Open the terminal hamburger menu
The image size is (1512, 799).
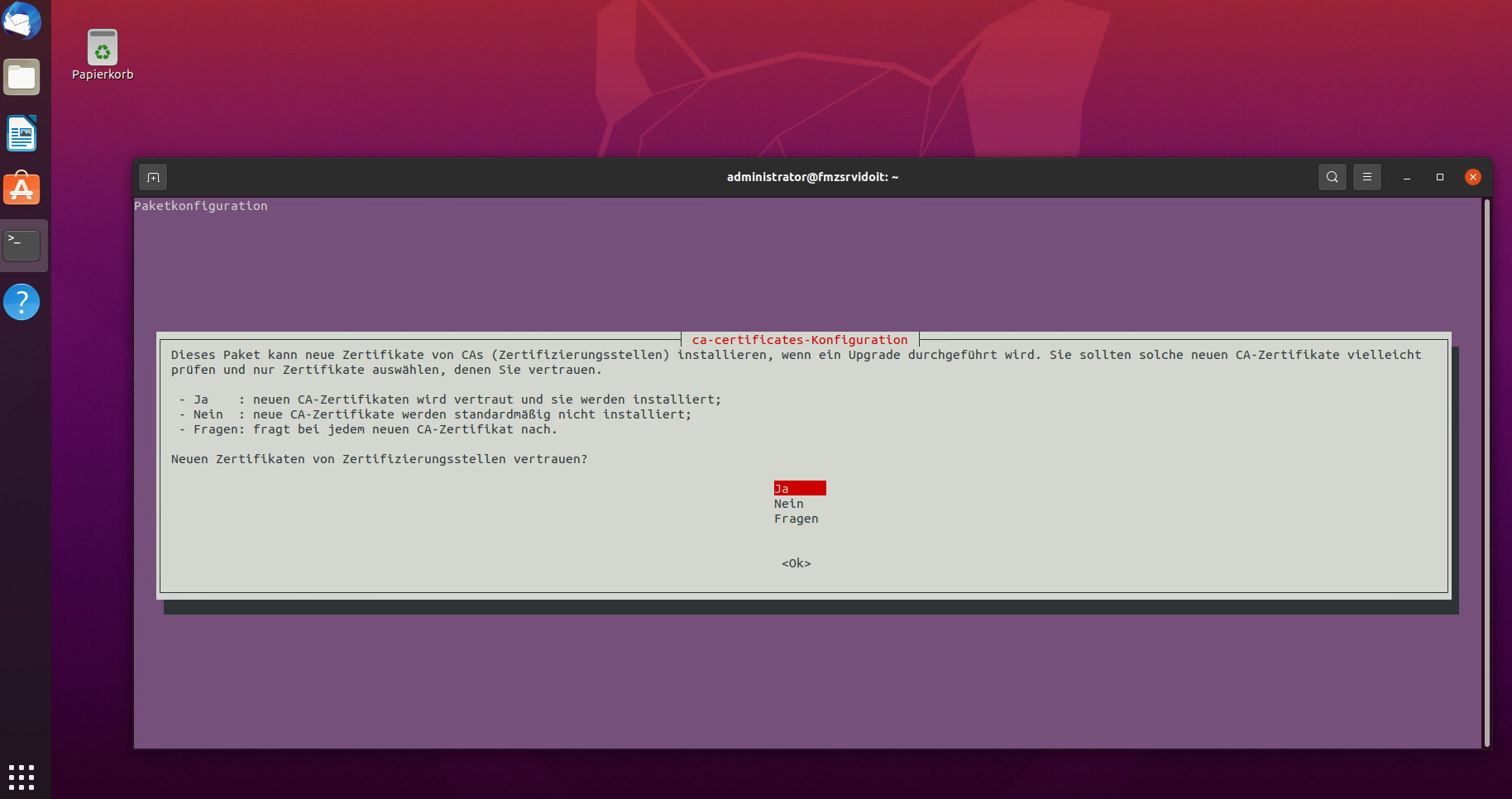[x=1366, y=177]
